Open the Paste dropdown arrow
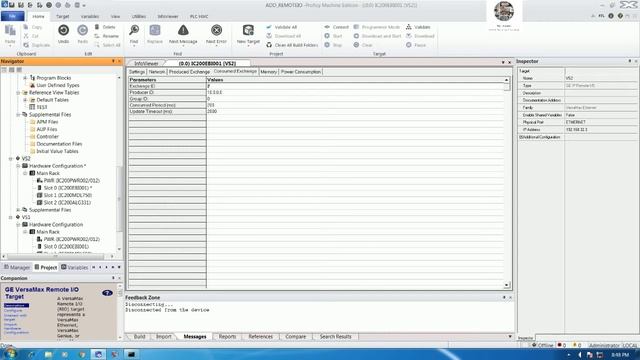 10,46
